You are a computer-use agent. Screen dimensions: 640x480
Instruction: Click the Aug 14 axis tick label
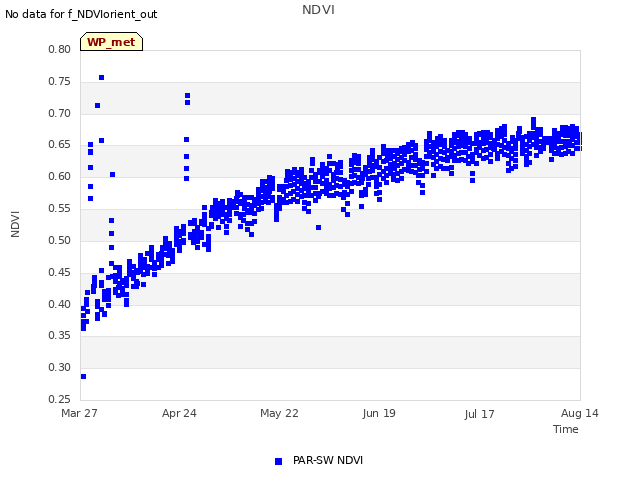click(580, 413)
